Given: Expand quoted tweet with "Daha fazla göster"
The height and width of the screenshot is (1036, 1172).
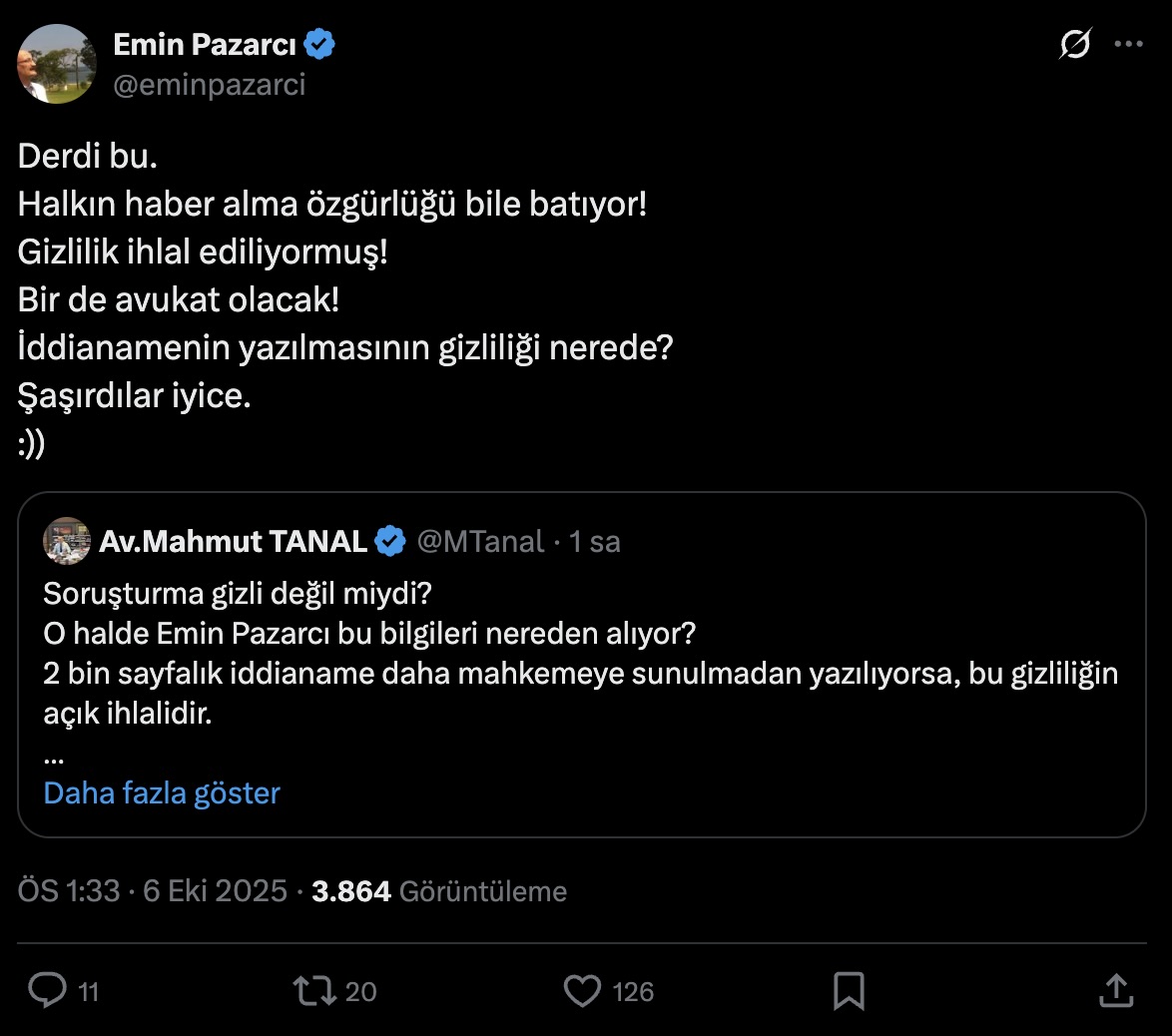Looking at the screenshot, I should coord(162,793).
